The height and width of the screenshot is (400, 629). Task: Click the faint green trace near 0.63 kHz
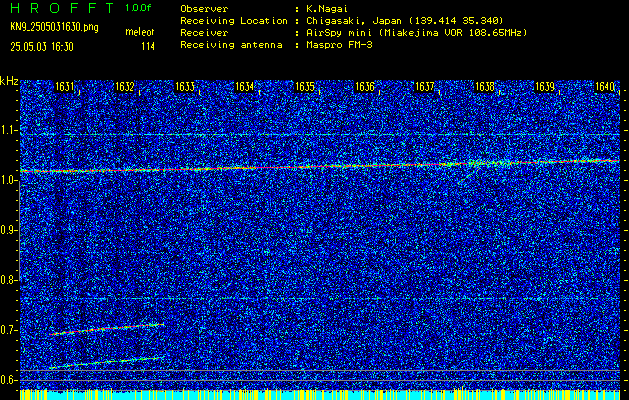(107, 362)
